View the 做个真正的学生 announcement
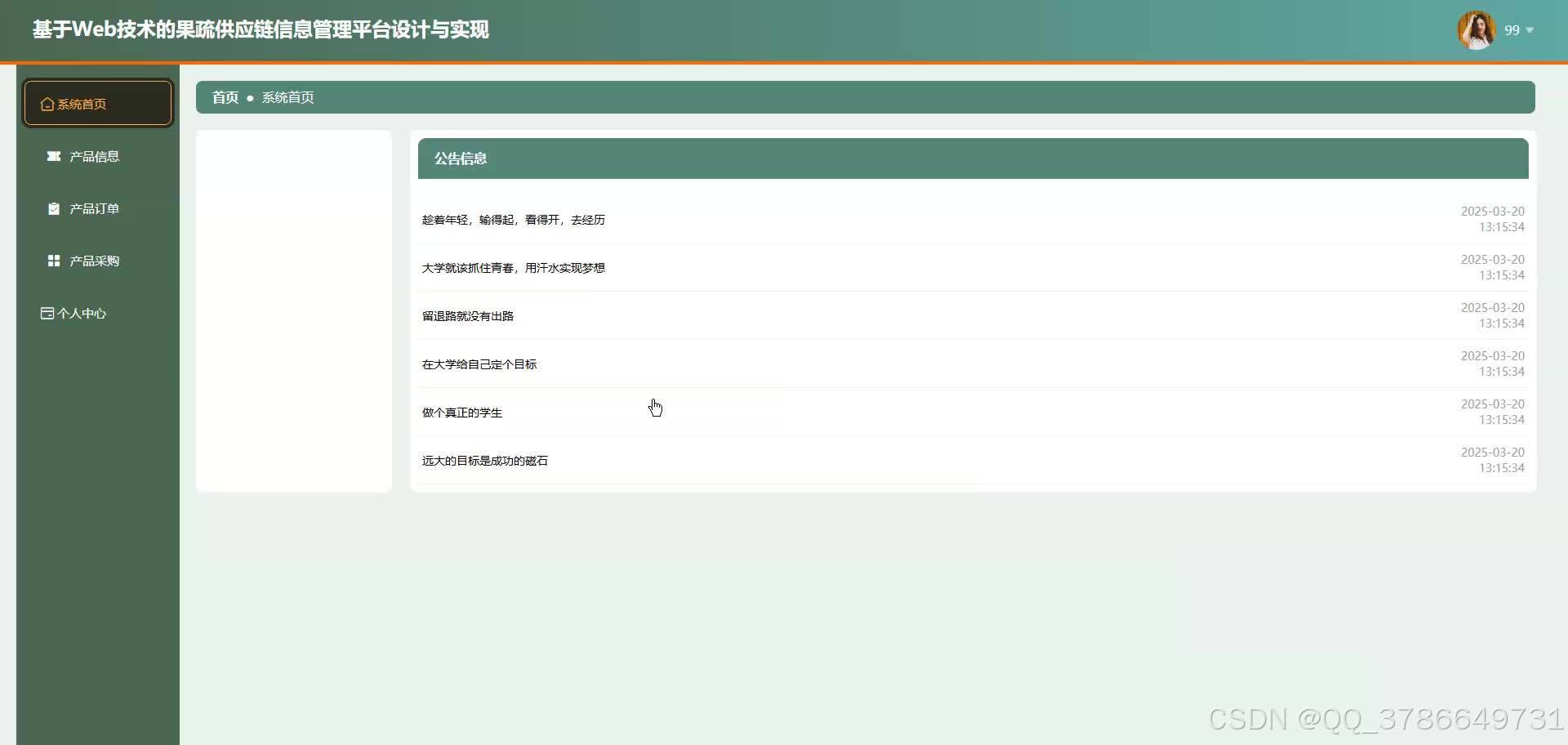The height and width of the screenshot is (745, 1568). pos(461,413)
